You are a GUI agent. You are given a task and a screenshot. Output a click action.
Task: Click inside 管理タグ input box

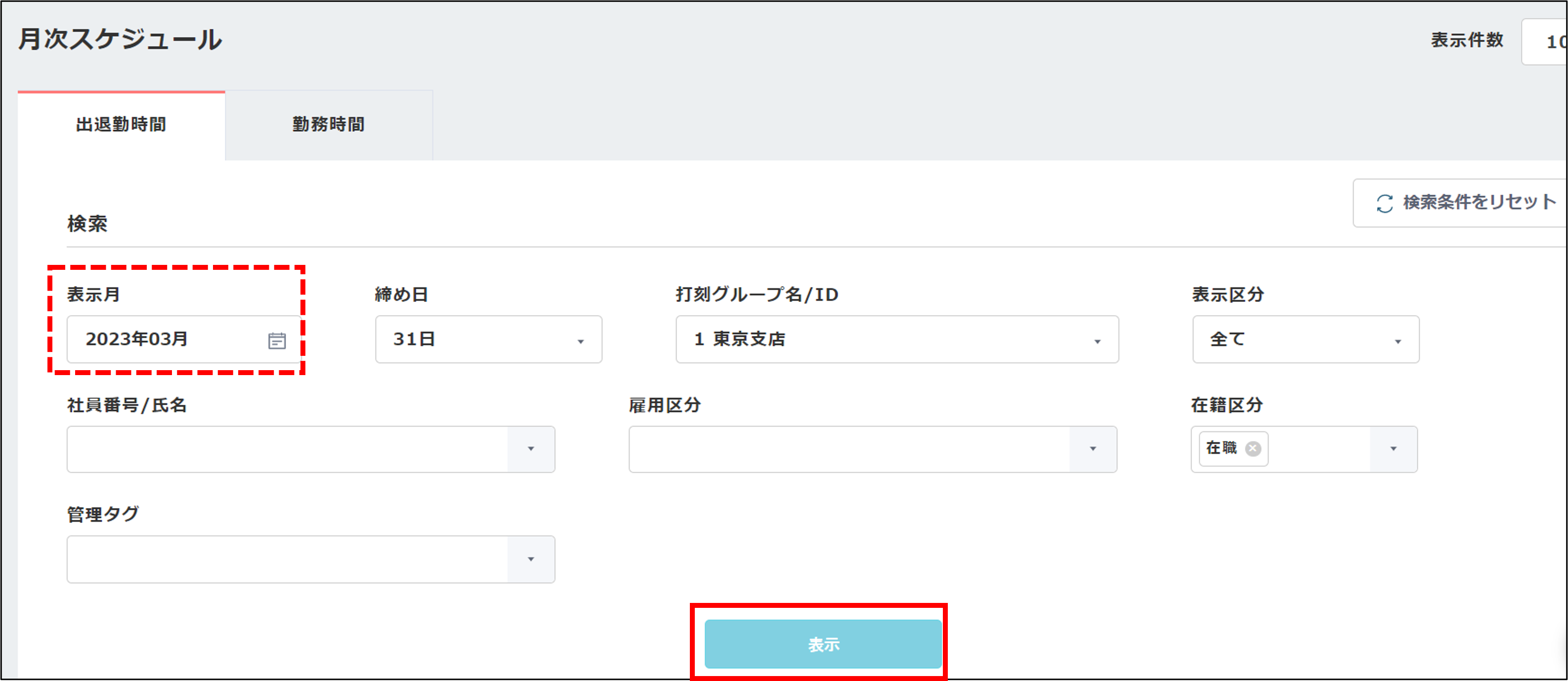coord(286,559)
